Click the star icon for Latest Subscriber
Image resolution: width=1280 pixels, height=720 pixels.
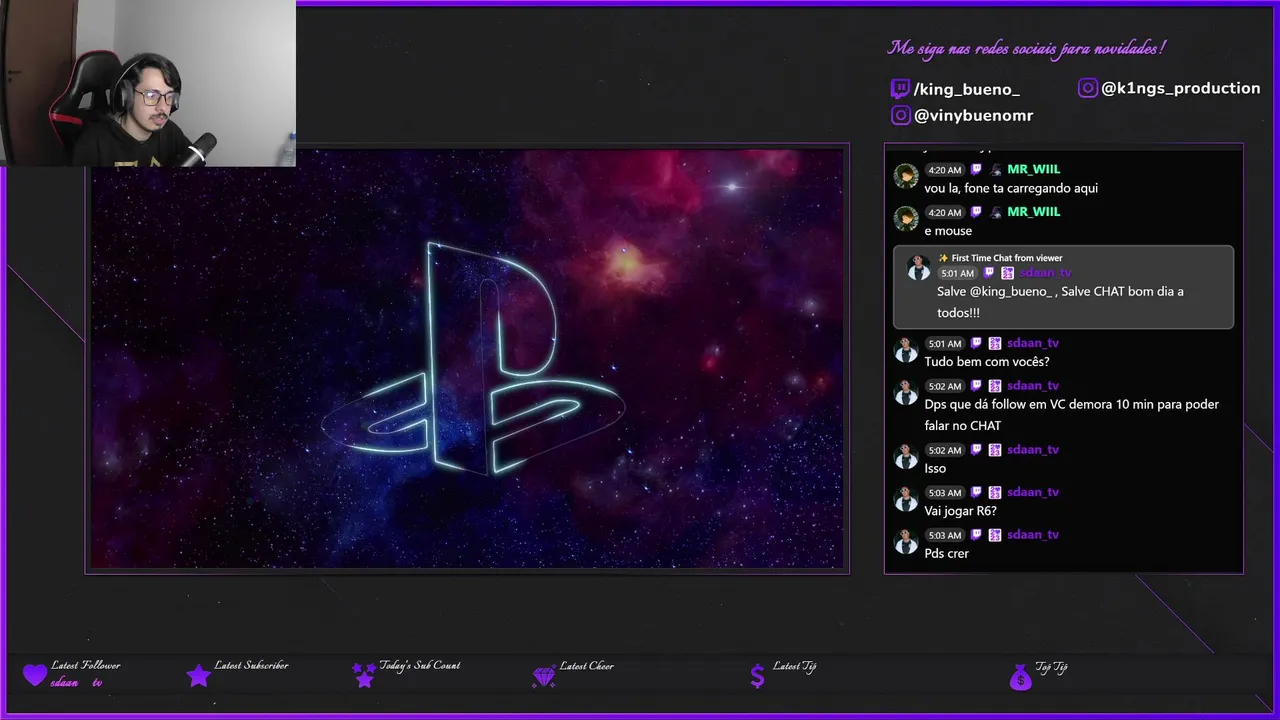tap(199, 675)
